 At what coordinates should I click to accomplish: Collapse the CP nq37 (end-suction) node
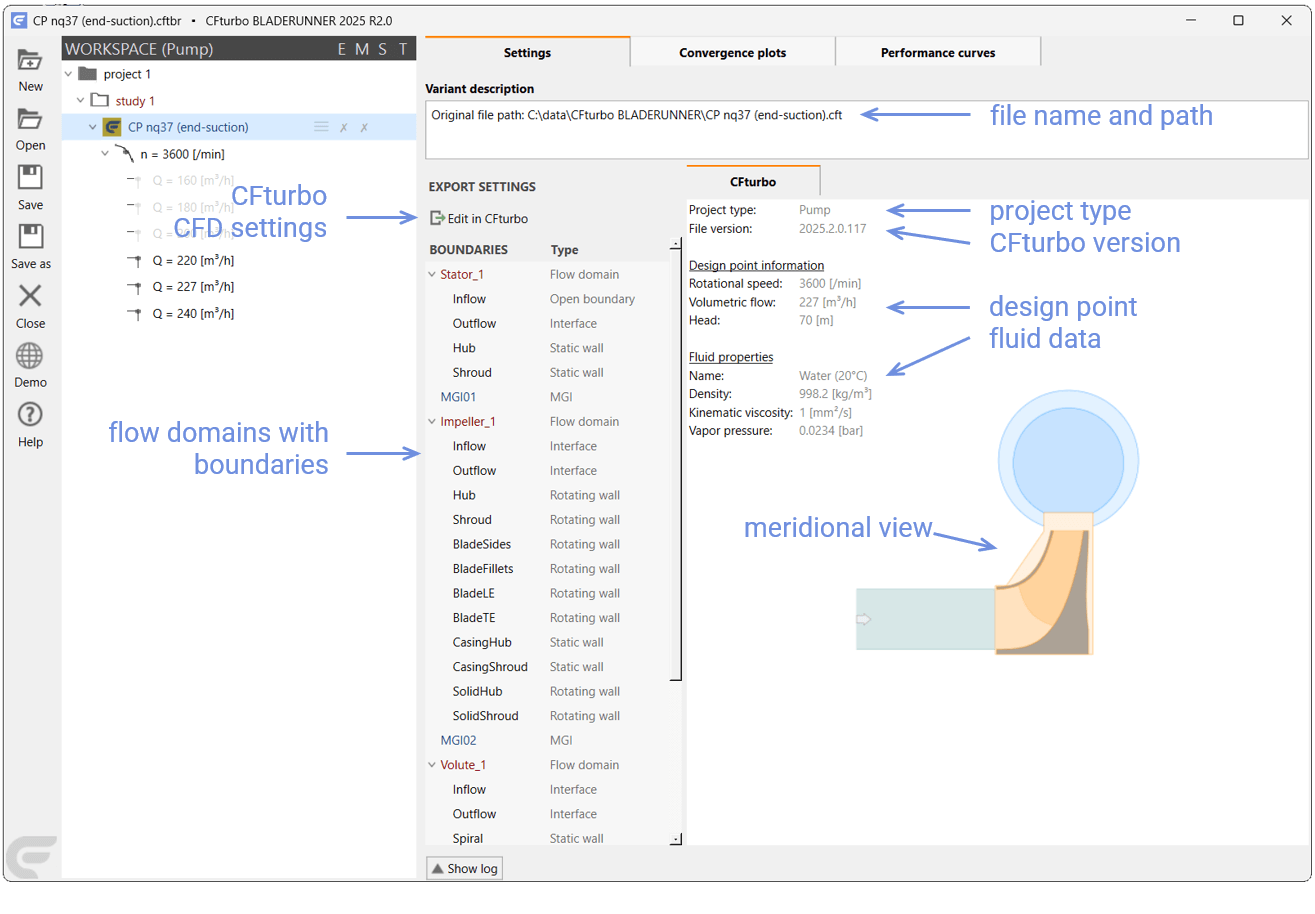(92, 127)
